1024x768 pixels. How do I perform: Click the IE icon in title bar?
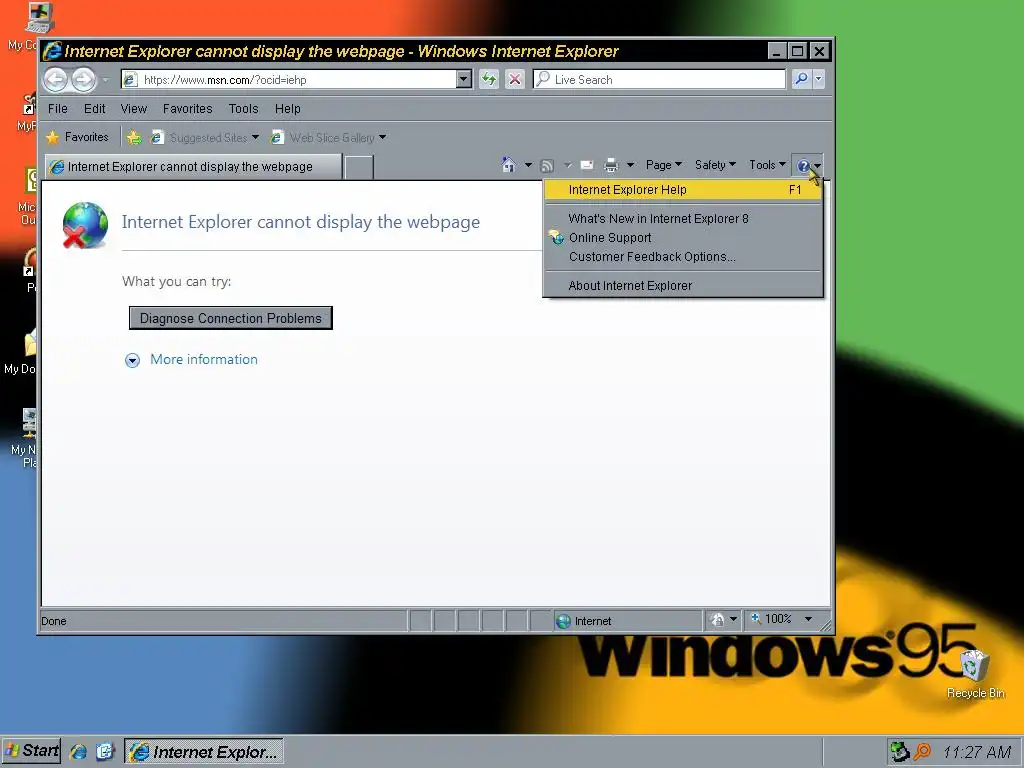(52, 51)
